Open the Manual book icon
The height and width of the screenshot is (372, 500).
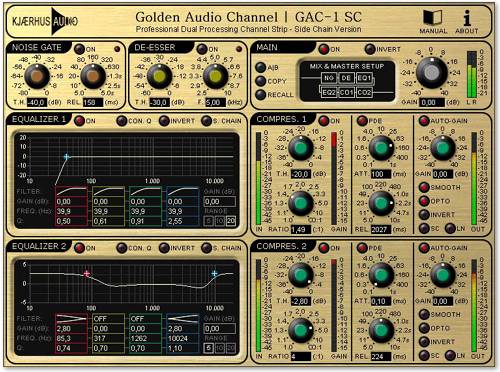433,18
